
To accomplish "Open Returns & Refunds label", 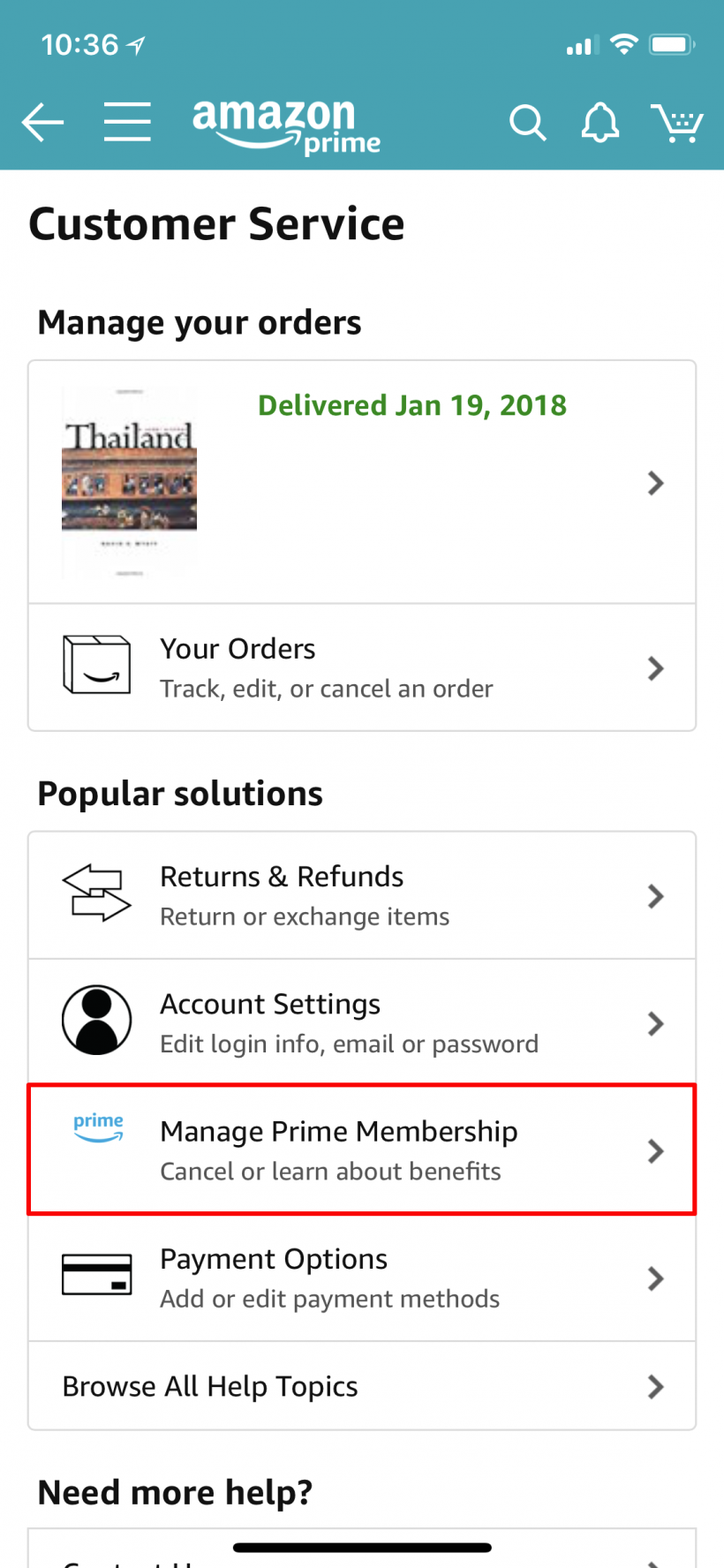I will 282,877.
